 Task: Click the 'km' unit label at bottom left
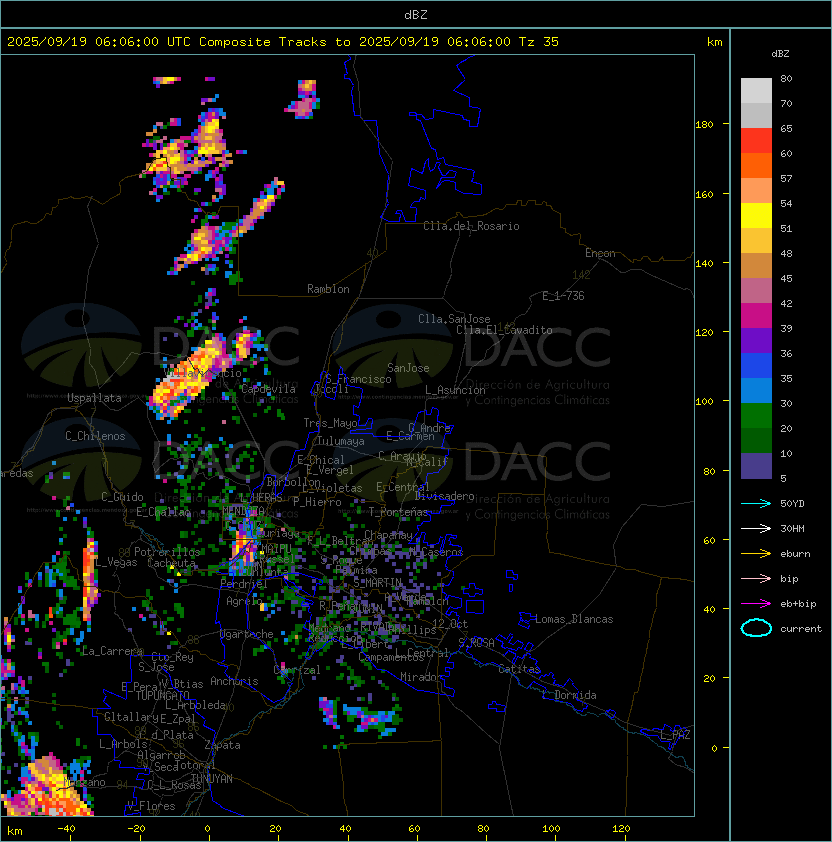point(15,831)
